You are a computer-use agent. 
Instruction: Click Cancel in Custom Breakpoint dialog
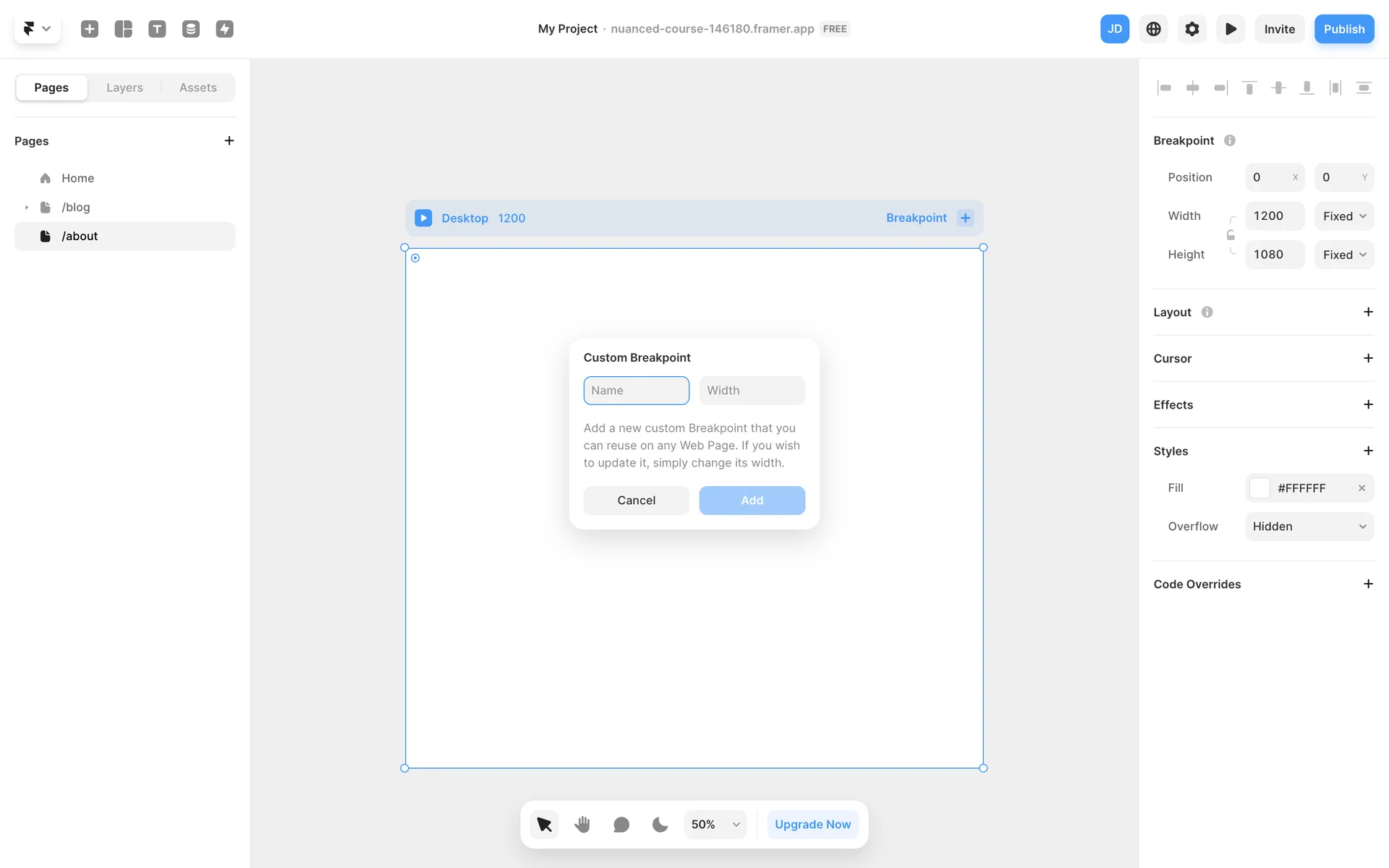click(x=636, y=501)
